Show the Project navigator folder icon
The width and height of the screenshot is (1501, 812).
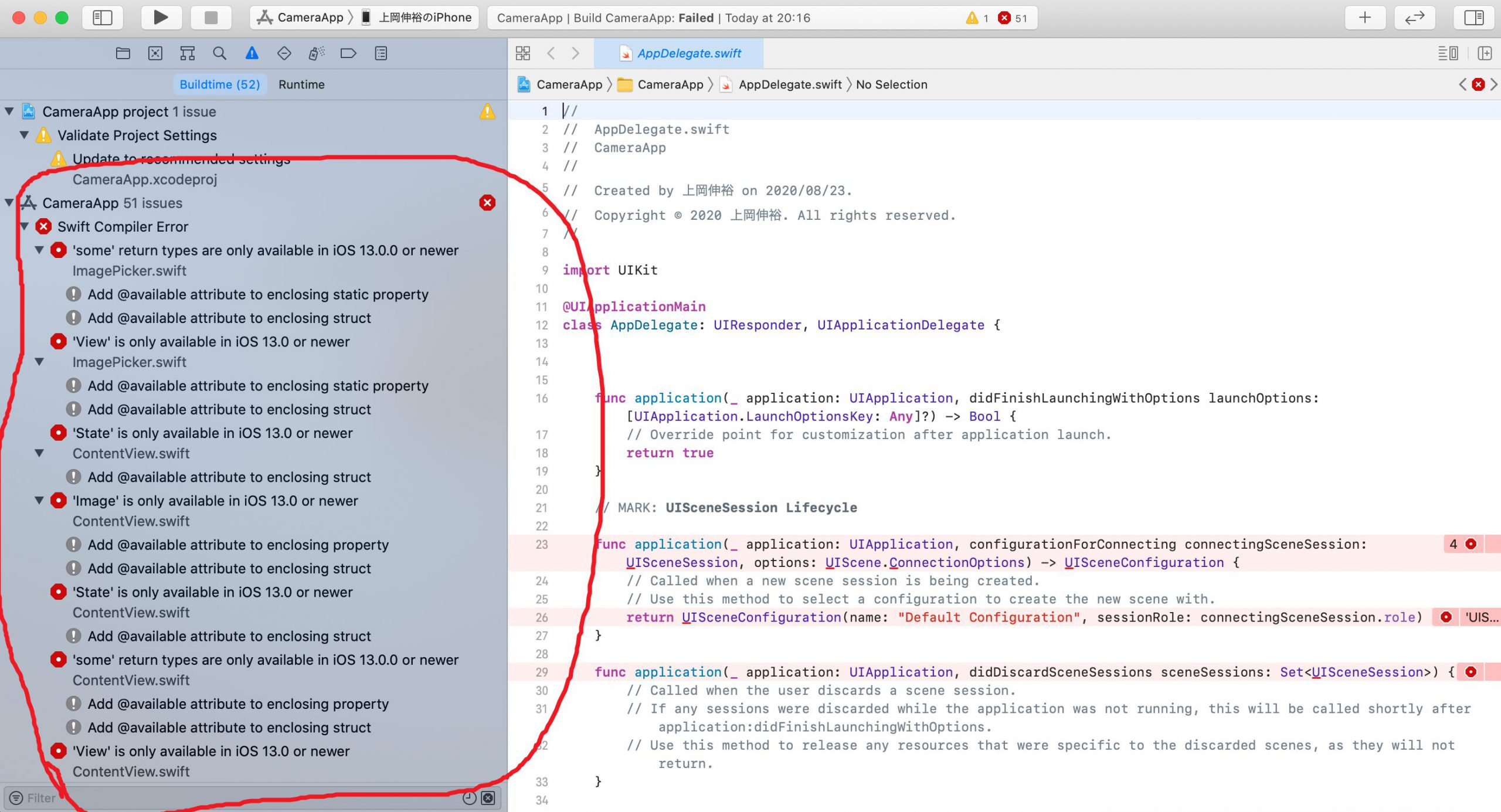tap(123, 53)
